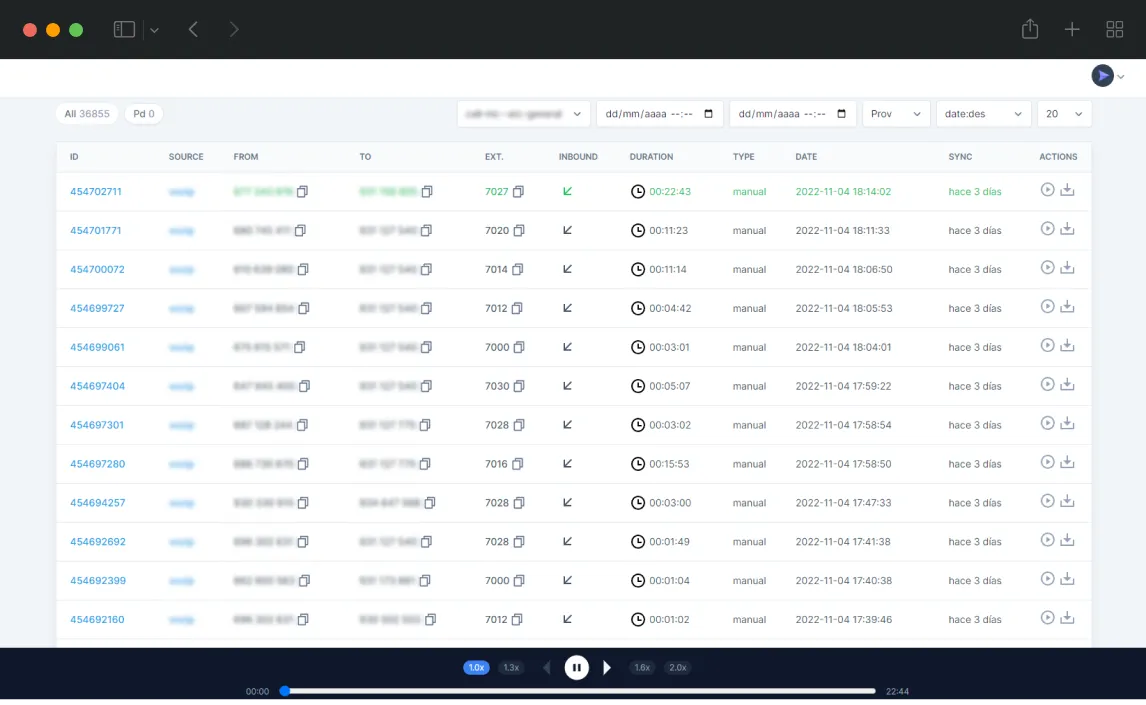Set playback speed to 1.3x
The width and height of the screenshot is (1146, 705).
coord(511,667)
